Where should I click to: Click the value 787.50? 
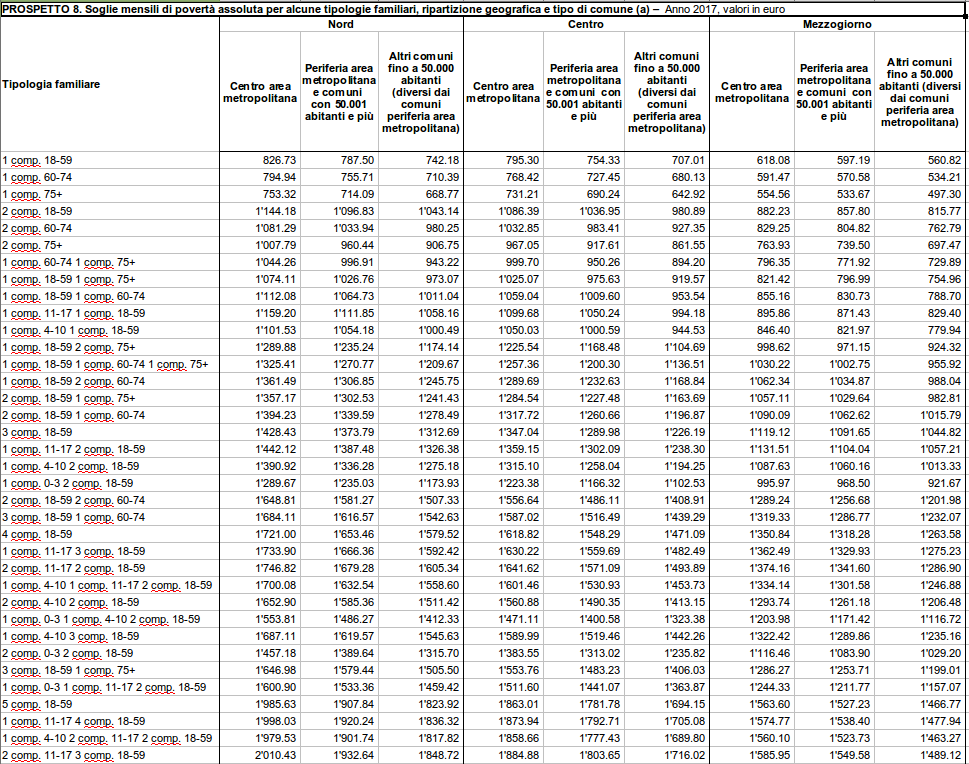coord(357,160)
